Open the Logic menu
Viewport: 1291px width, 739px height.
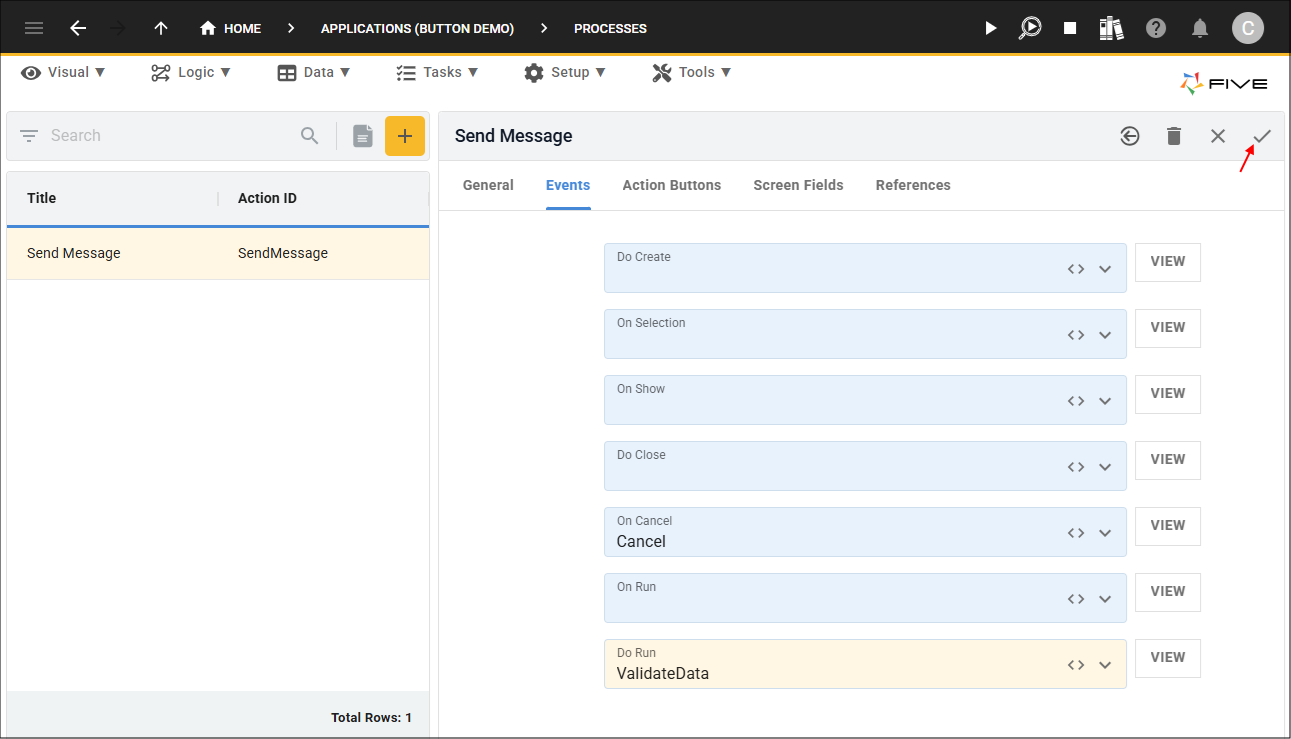pos(191,72)
